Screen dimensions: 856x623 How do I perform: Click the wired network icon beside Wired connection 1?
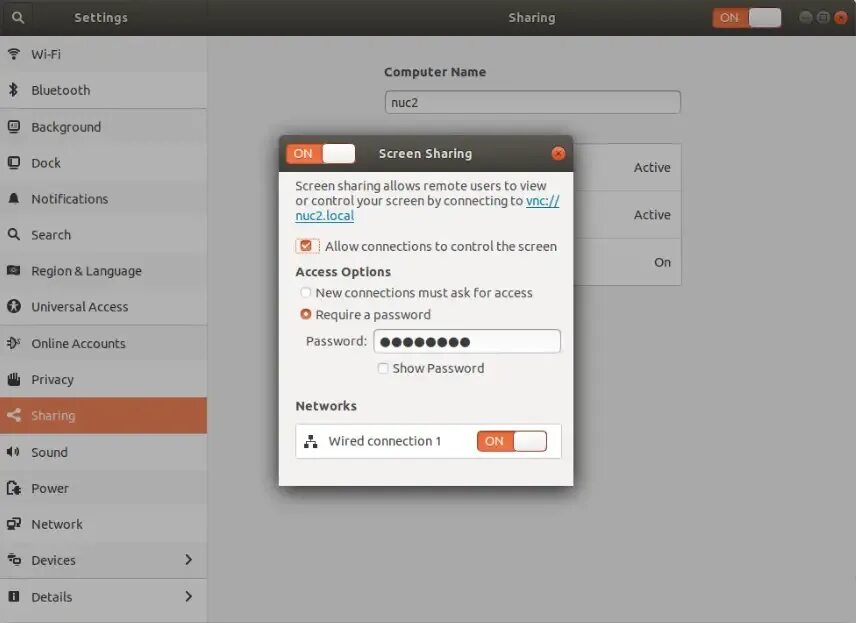[311, 441]
